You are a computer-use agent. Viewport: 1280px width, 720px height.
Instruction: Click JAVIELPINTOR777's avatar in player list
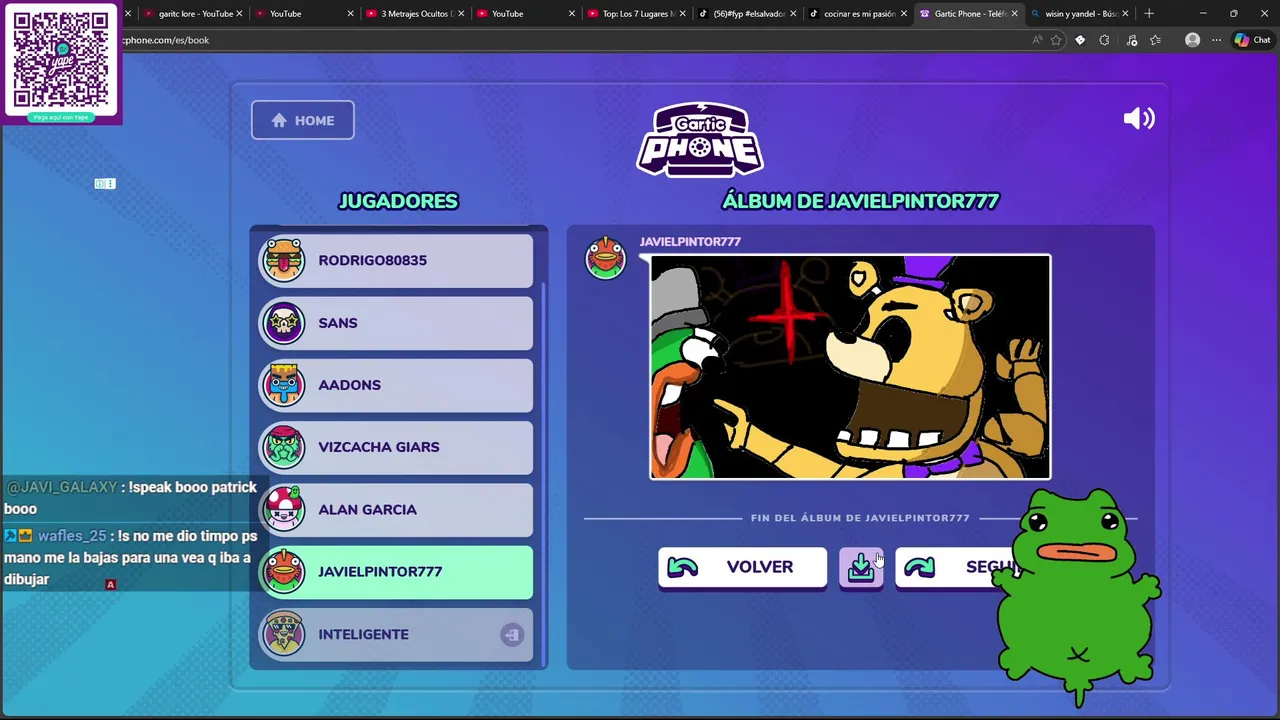(284, 572)
